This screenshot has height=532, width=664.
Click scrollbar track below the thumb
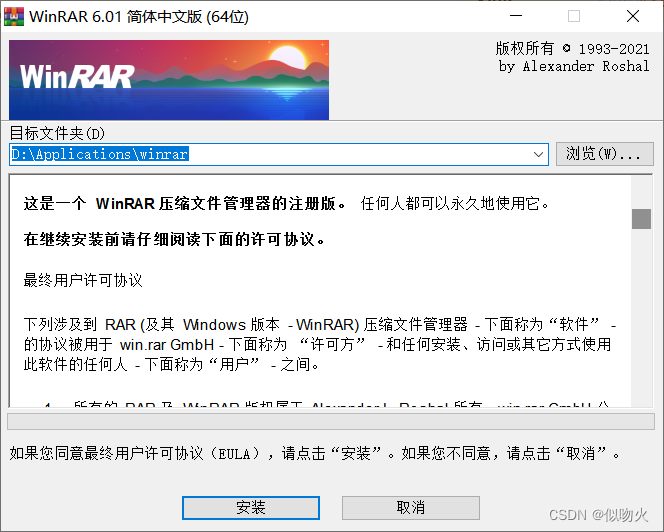pos(641,318)
